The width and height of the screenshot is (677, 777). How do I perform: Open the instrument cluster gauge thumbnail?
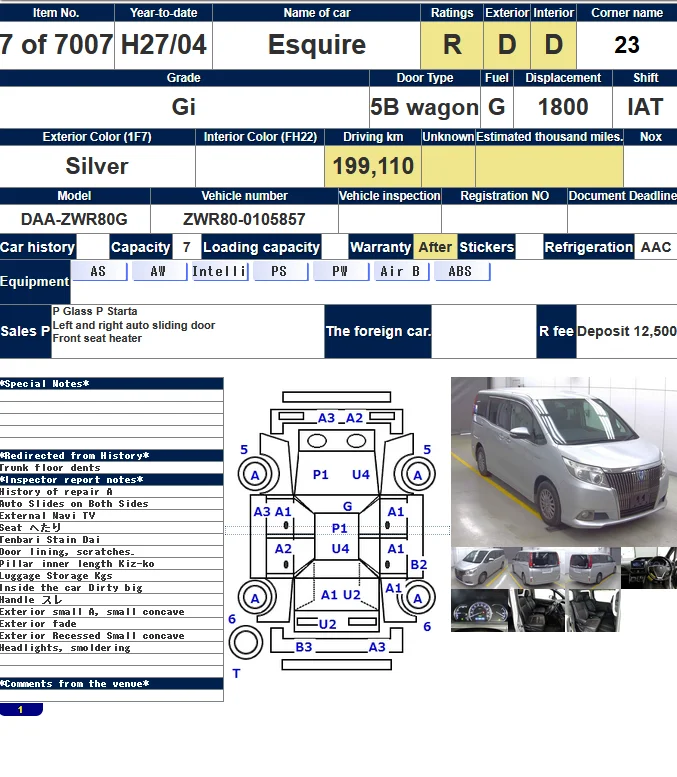(x=478, y=610)
